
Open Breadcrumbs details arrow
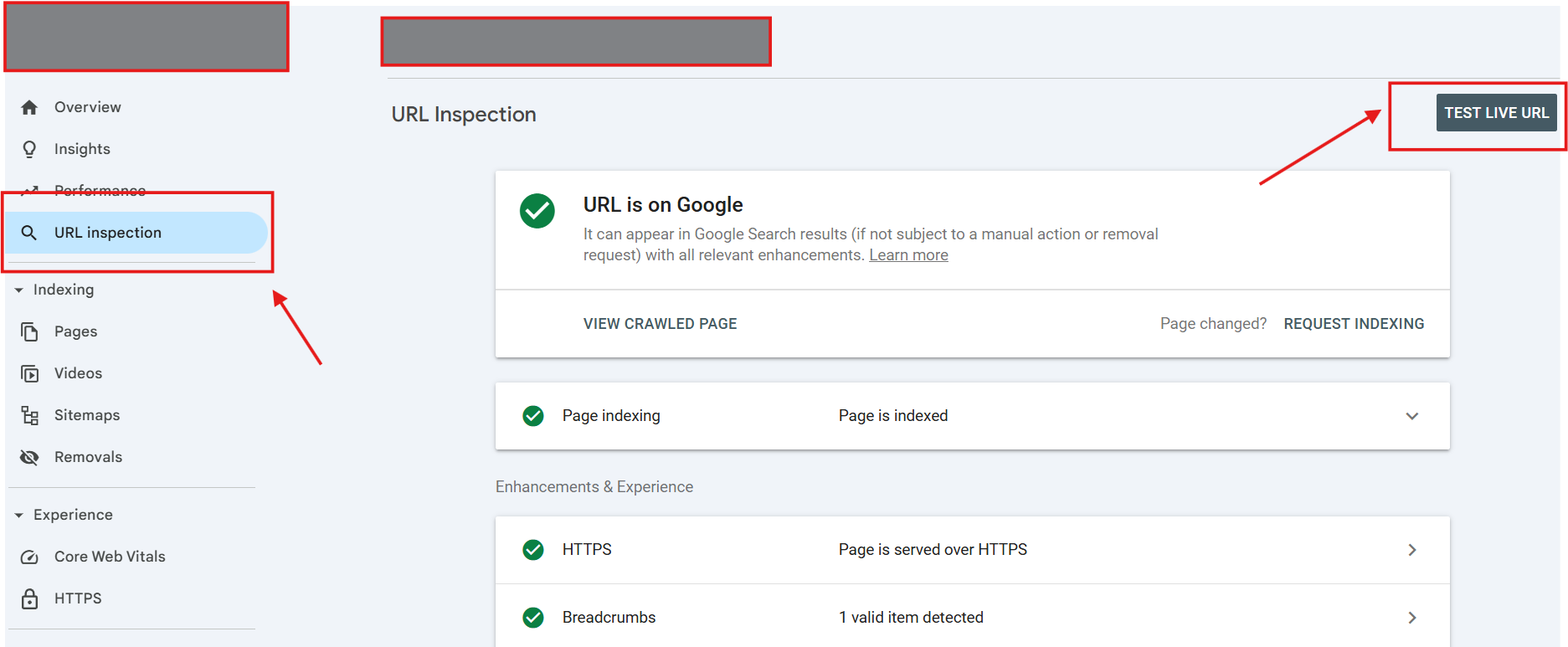point(1411,618)
